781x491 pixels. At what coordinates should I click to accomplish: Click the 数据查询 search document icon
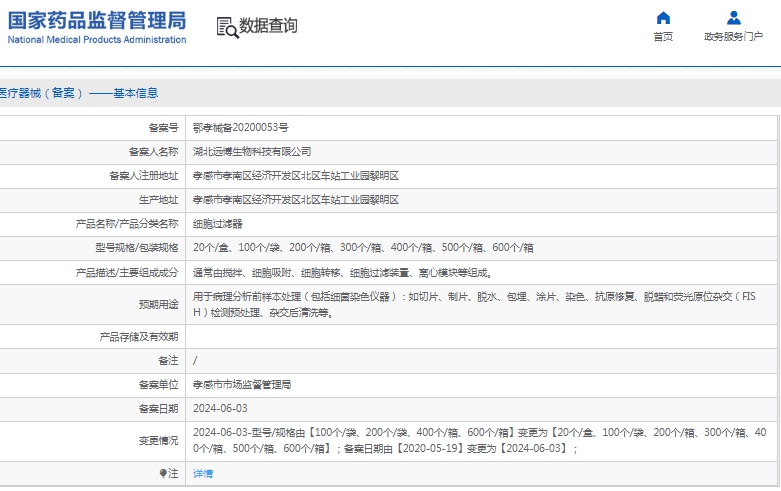click(x=227, y=27)
